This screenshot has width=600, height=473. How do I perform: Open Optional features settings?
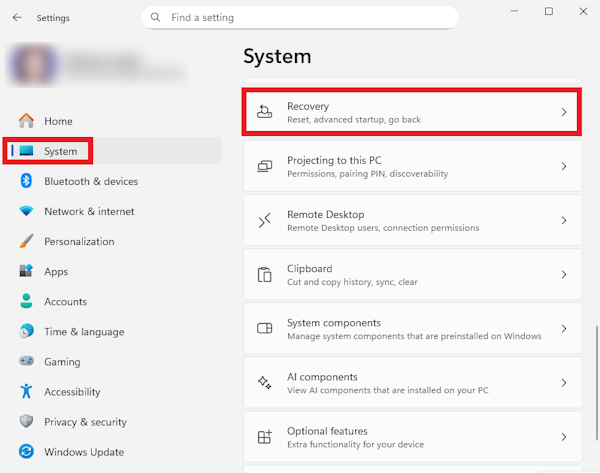click(x=412, y=437)
